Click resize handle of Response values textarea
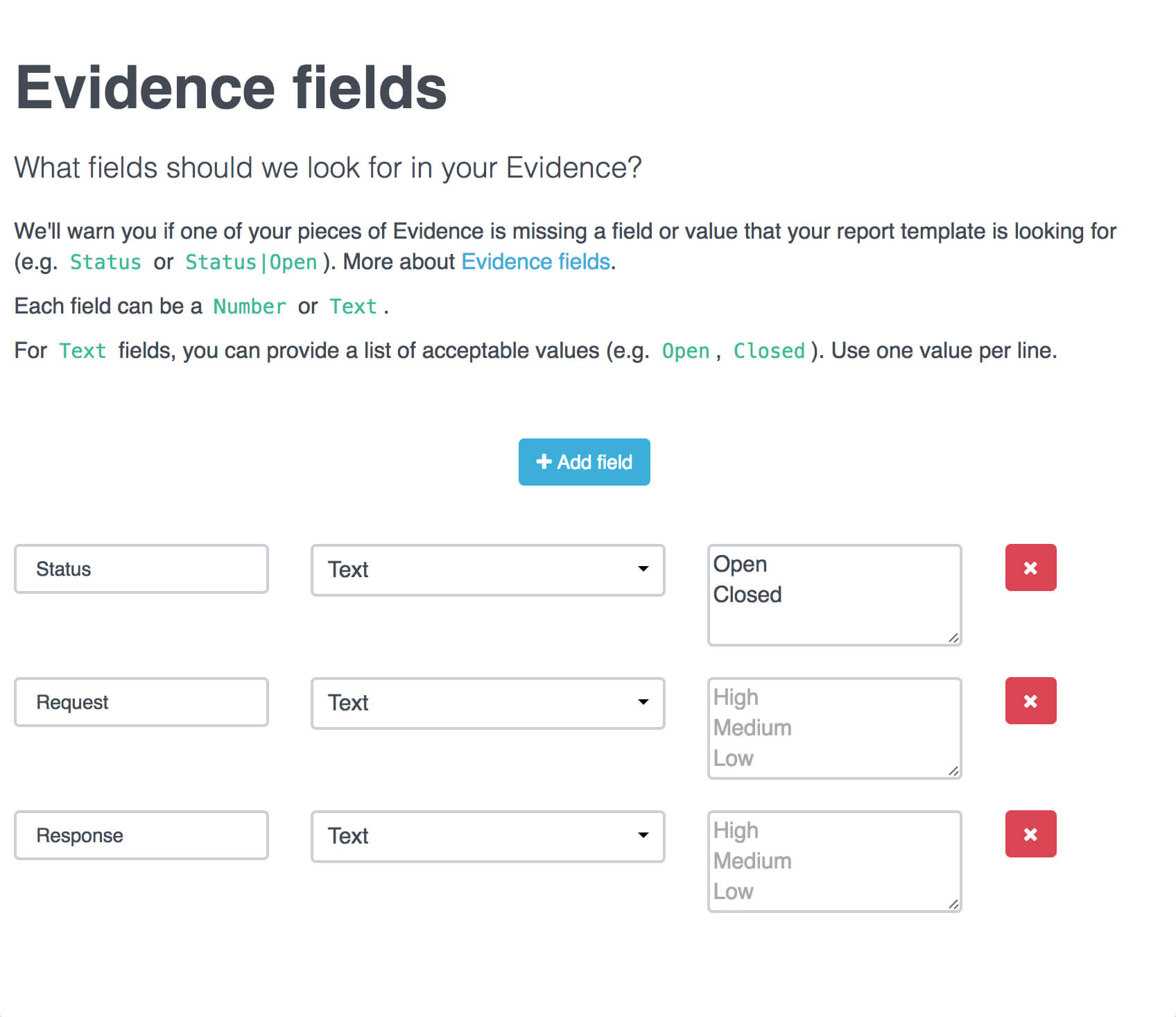Screen dimensions: 1176x1017 pyautogui.click(x=953, y=904)
